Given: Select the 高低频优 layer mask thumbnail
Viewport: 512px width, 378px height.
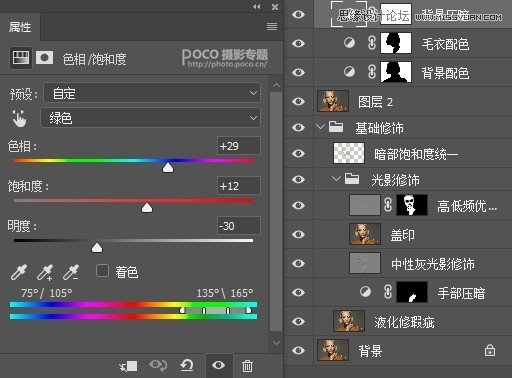Looking at the screenshot, I should pyautogui.click(x=412, y=205).
